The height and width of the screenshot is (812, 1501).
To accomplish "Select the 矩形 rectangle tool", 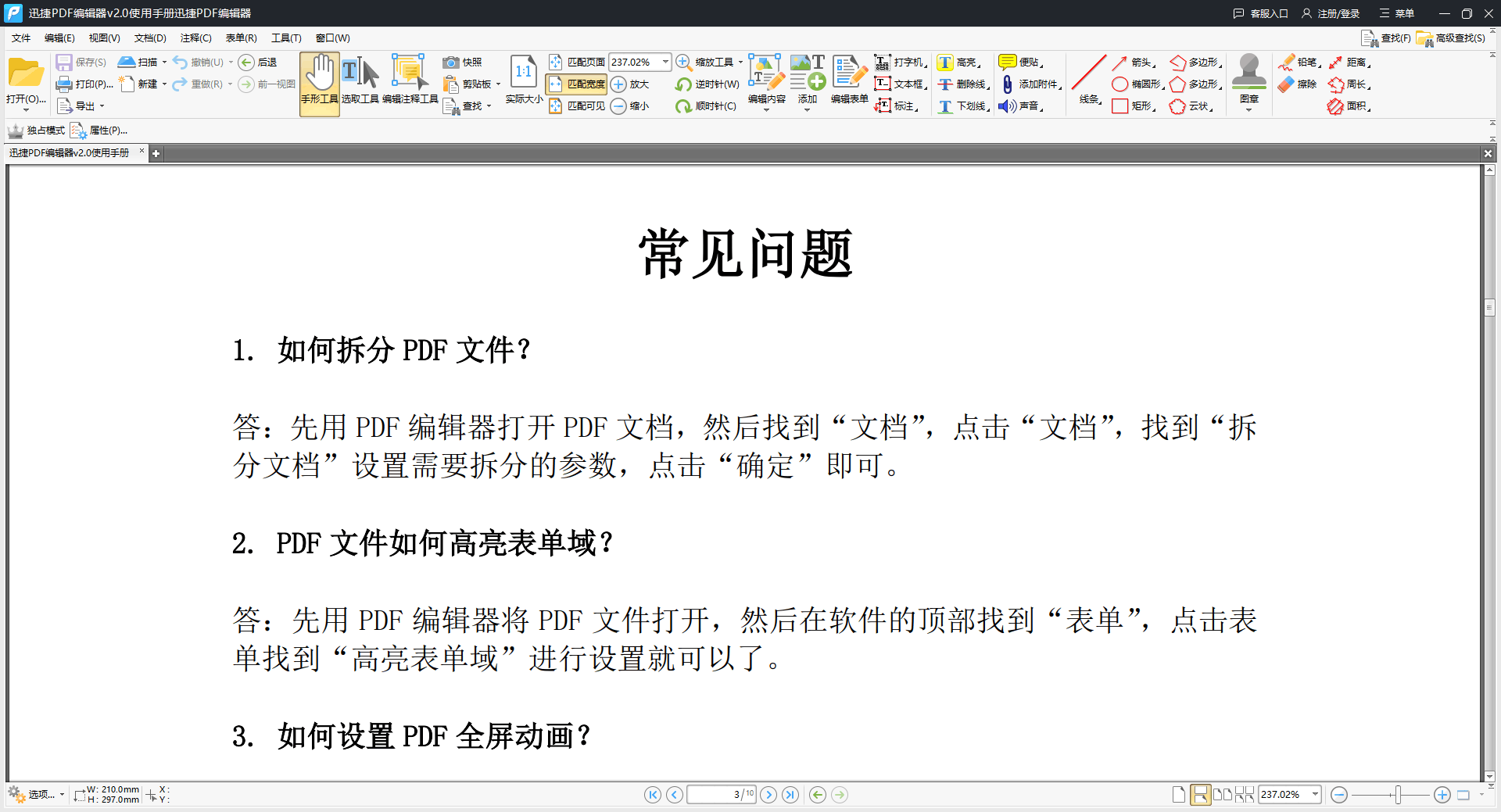I will pyautogui.click(x=1134, y=106).
